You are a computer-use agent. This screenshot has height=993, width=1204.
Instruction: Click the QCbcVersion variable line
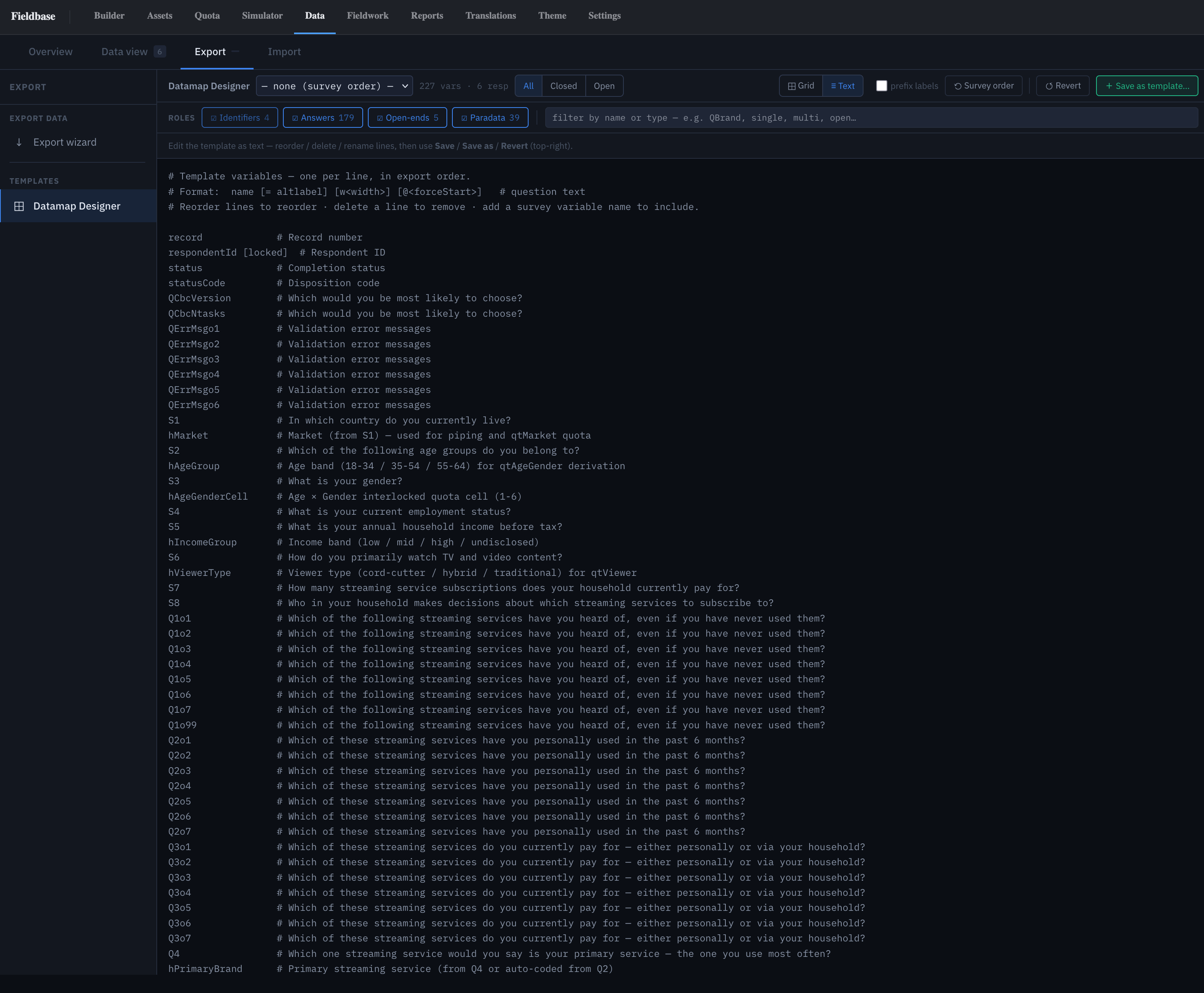pos(345,298)
